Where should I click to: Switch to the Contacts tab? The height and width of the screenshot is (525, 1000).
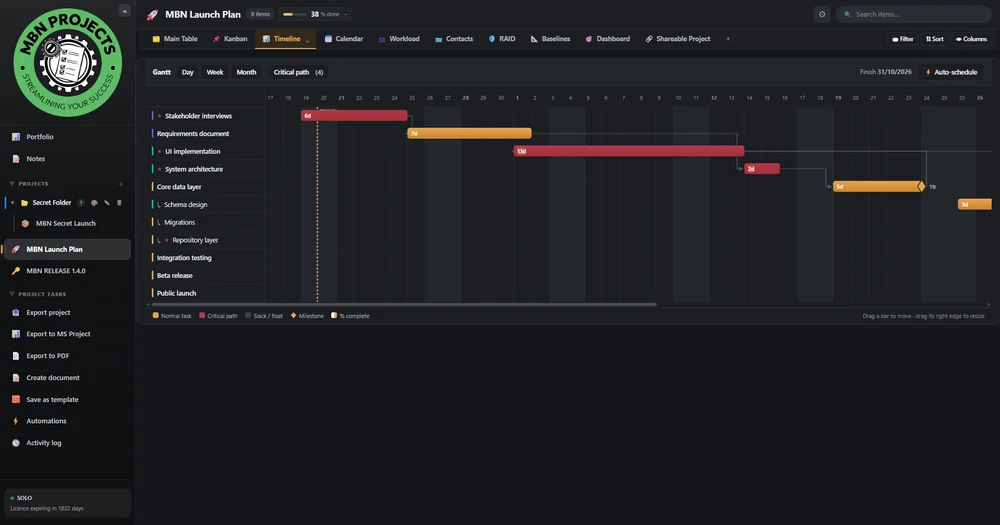[x=453, y=39]
